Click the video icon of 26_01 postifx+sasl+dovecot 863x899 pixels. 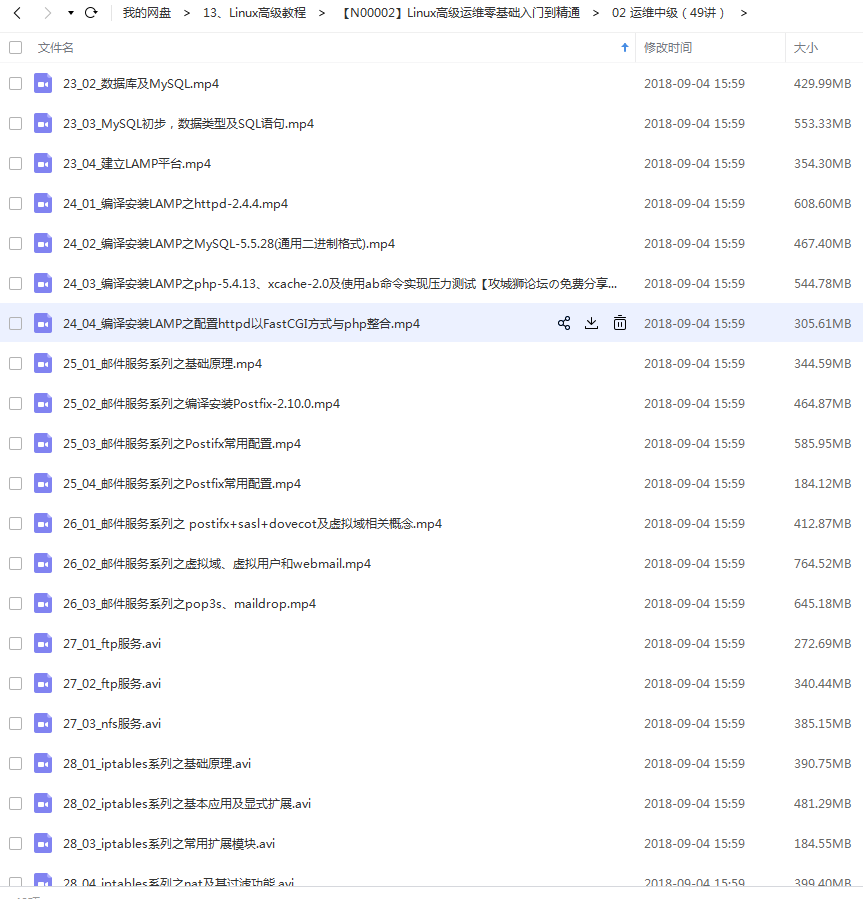(43, 523)
